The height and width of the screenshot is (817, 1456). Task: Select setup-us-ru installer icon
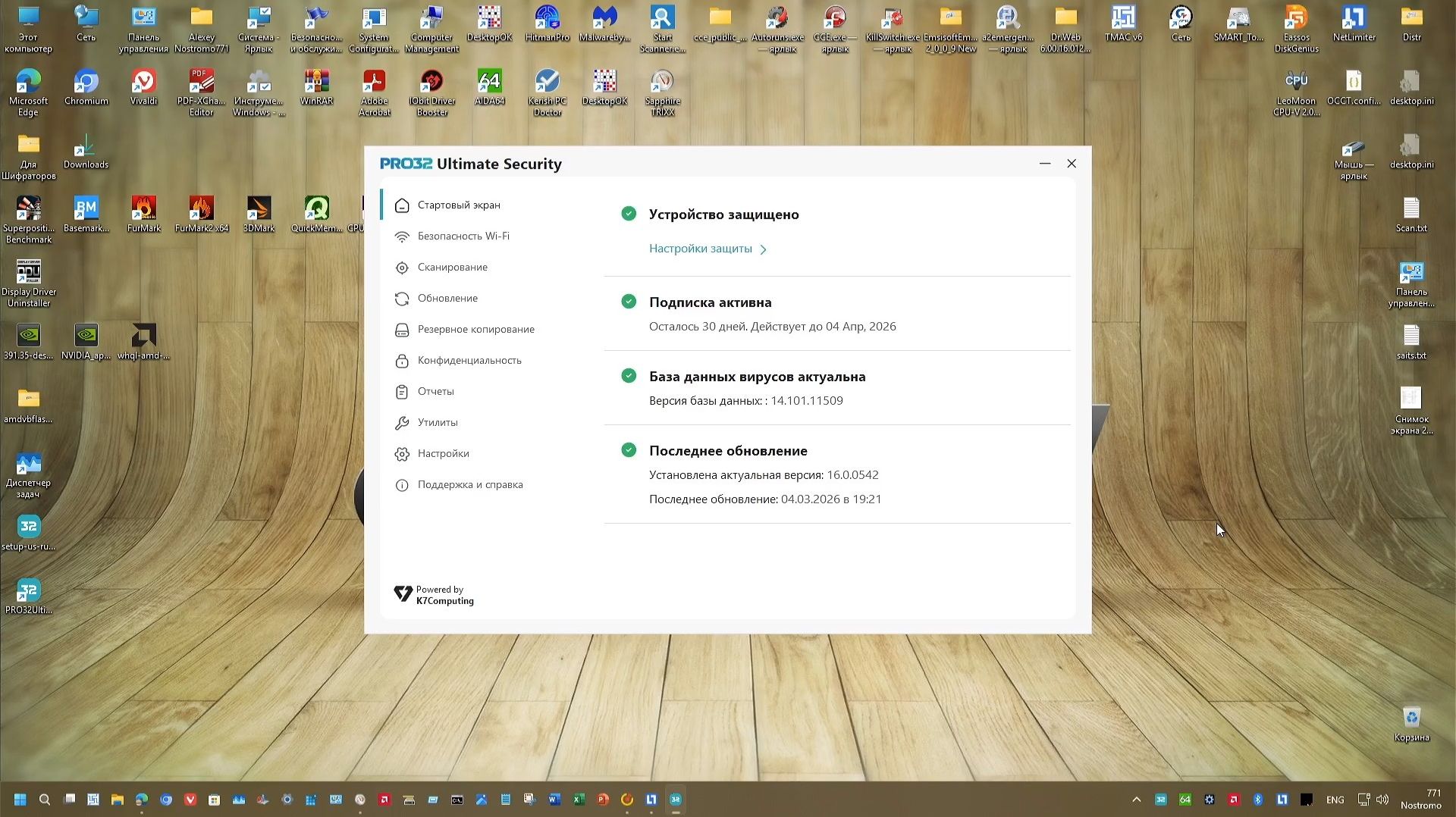coord(29,533)
